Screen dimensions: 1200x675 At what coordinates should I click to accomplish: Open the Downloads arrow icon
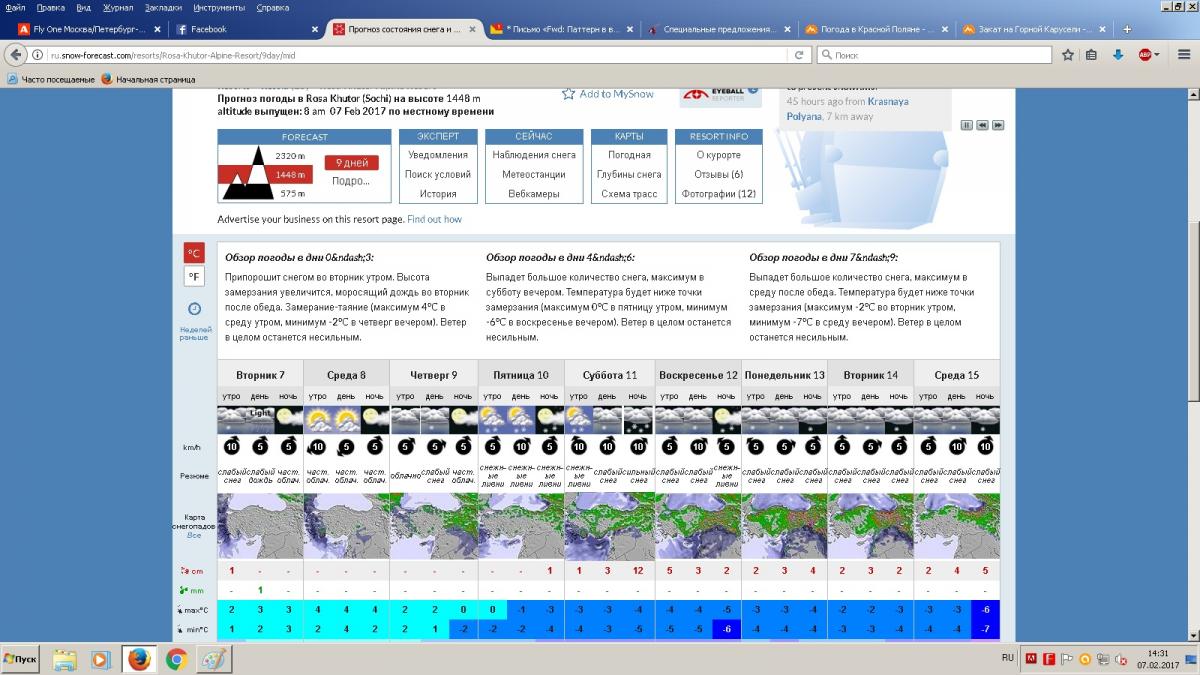click(1118, 55)
